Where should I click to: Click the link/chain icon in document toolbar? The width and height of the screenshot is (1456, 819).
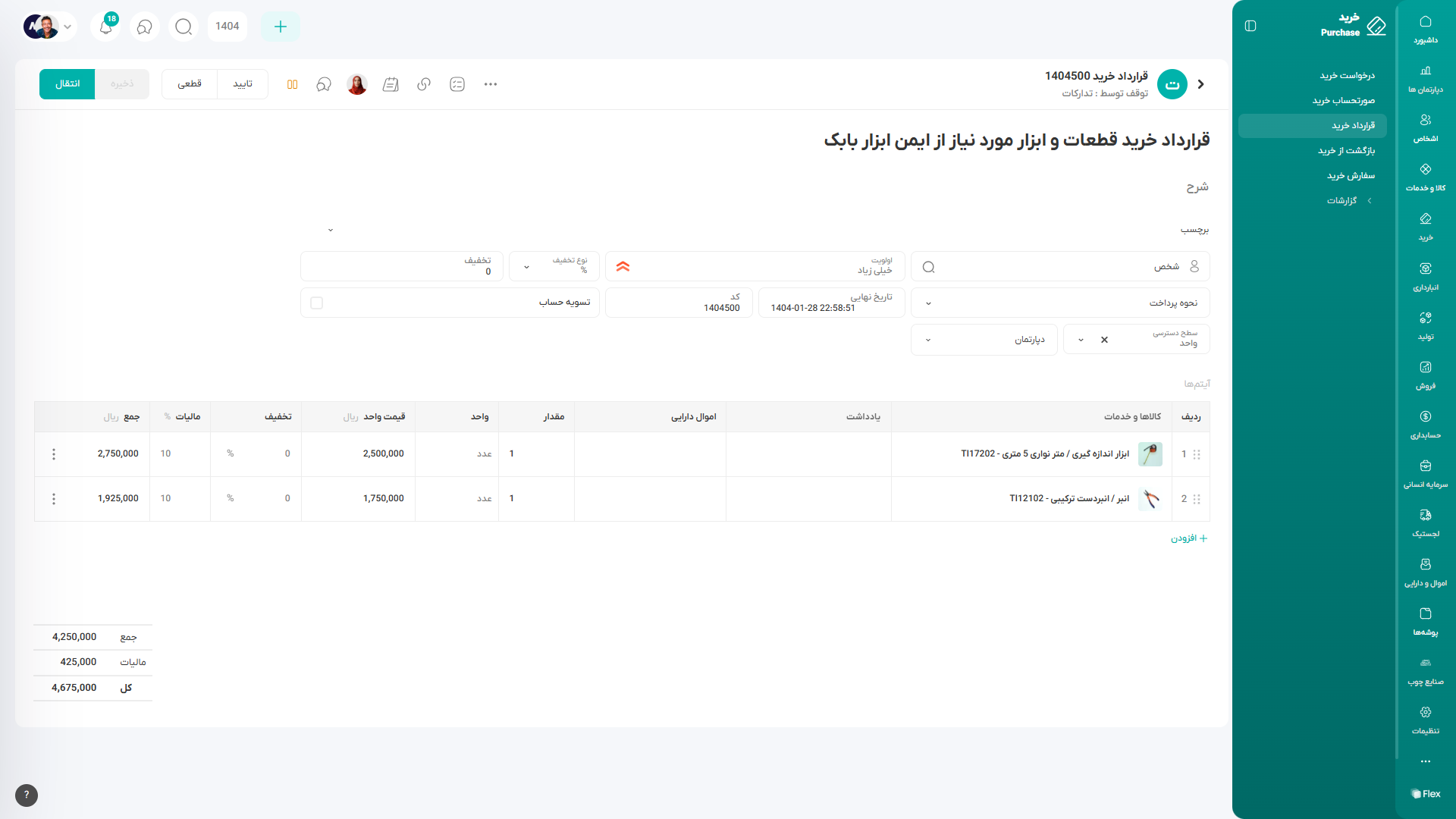point(424,84)
